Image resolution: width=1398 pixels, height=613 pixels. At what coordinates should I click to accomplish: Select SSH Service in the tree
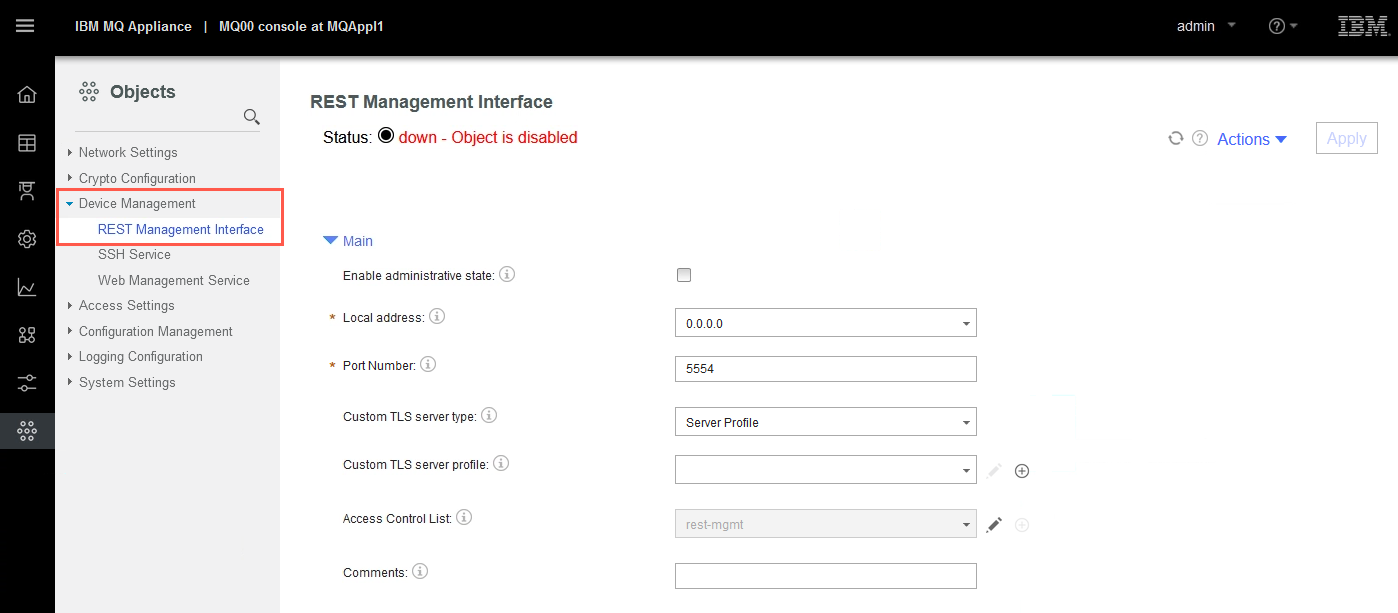(x=134, y=254)
